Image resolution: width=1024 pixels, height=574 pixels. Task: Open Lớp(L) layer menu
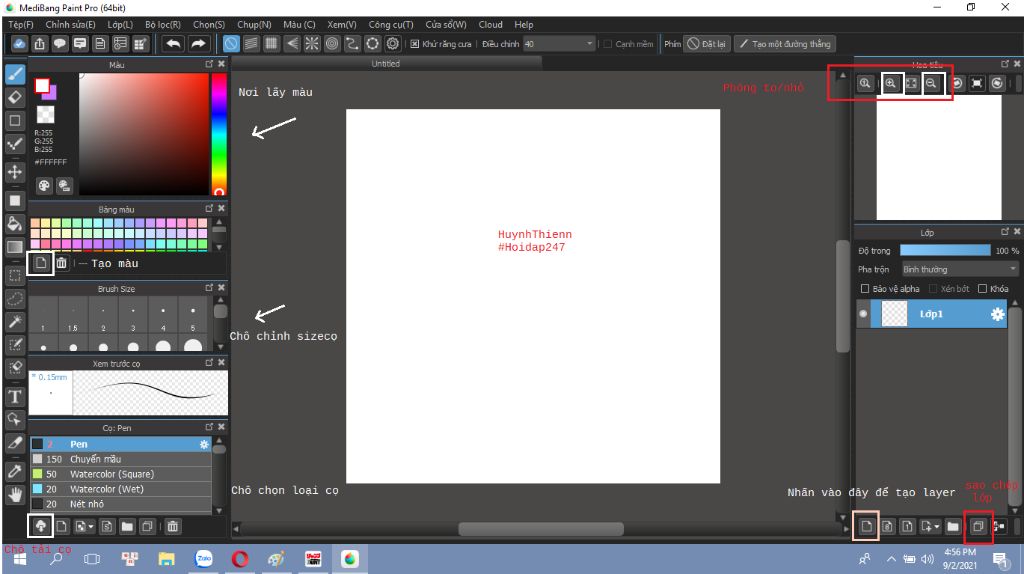pyautogui.click(x=120, y=24)
